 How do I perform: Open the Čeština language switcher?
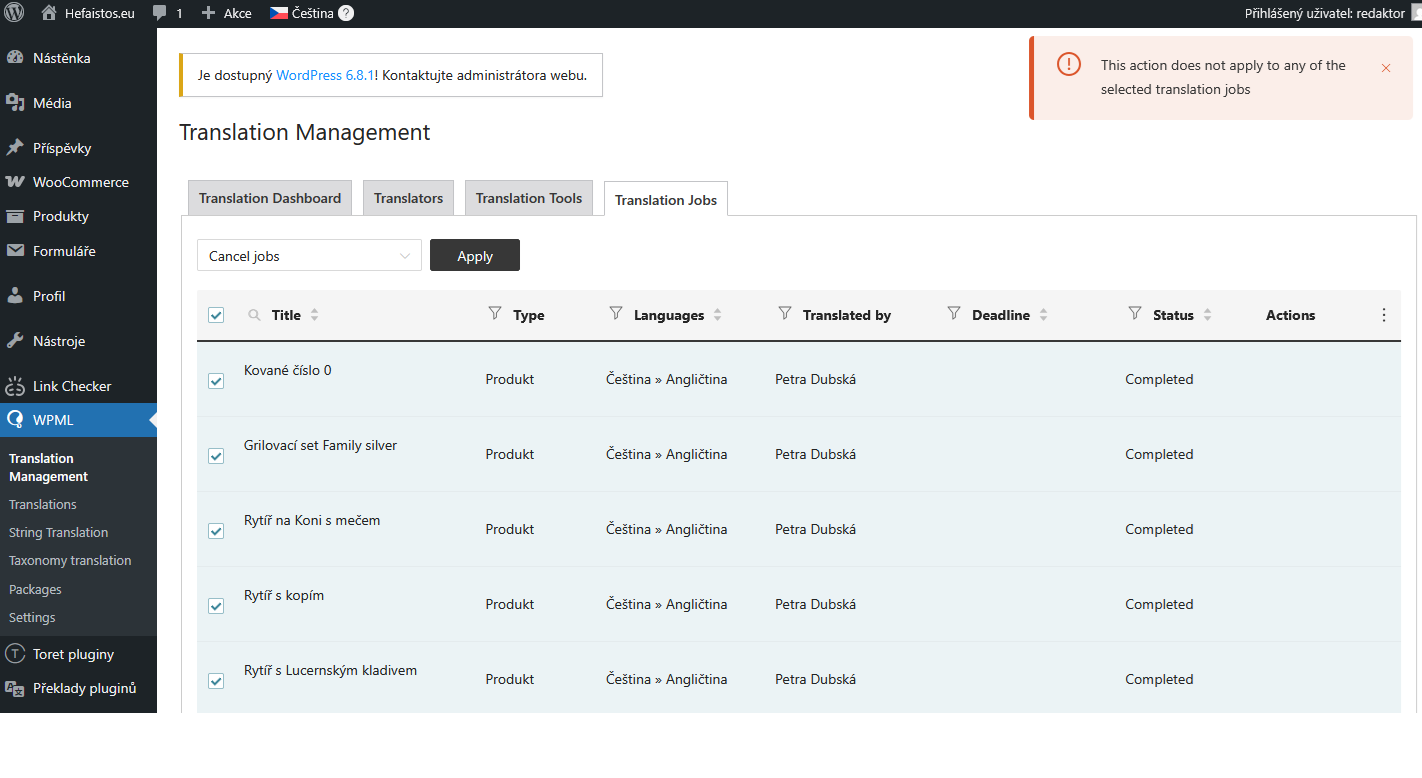pos(313,14)
